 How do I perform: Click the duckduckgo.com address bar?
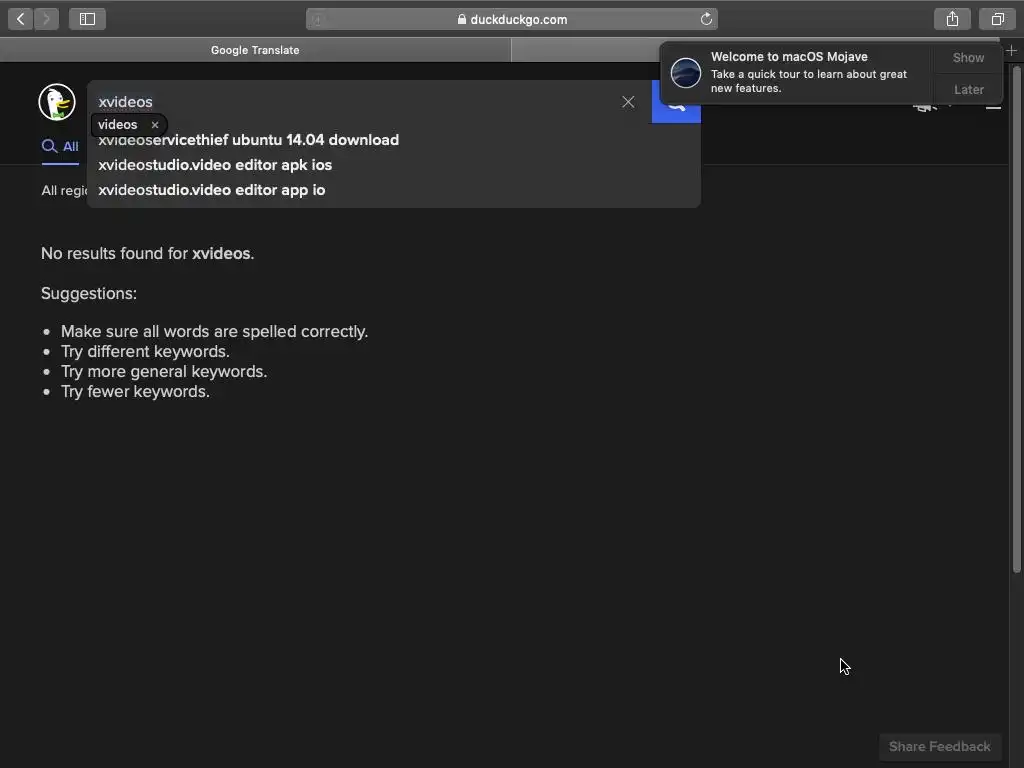[512, 19]
